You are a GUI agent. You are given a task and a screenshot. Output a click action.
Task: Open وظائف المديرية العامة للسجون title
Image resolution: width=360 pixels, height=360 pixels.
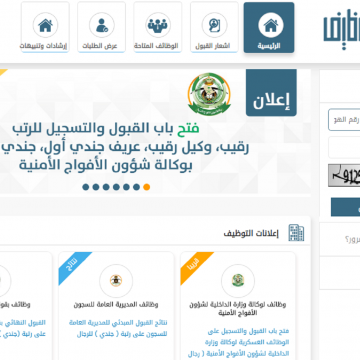tap(116, 305)
